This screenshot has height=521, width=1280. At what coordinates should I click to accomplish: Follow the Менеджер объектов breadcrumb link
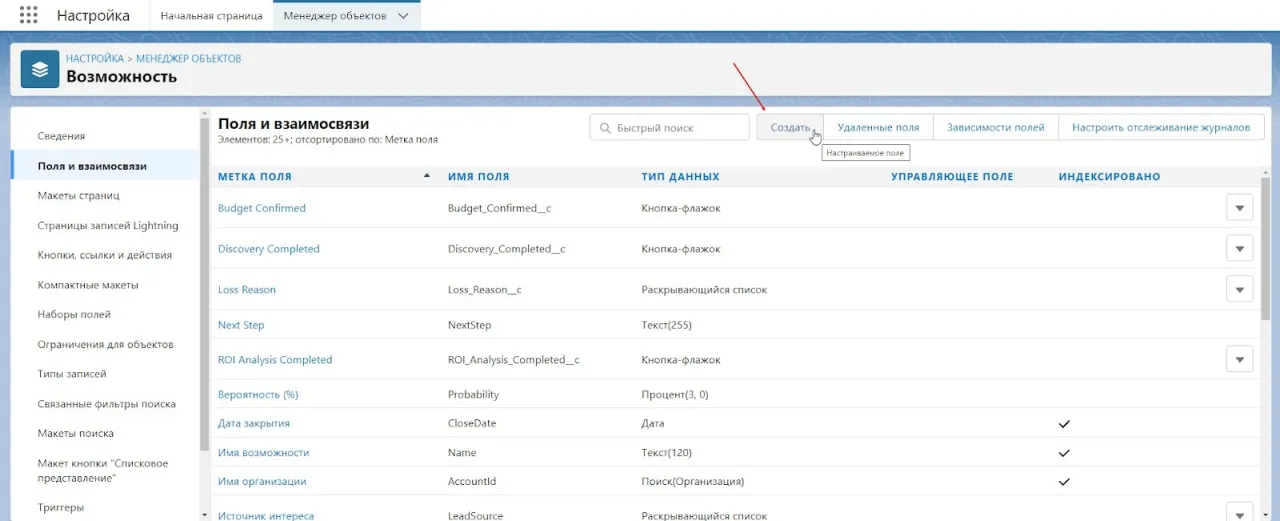click(x=188, y=59)
